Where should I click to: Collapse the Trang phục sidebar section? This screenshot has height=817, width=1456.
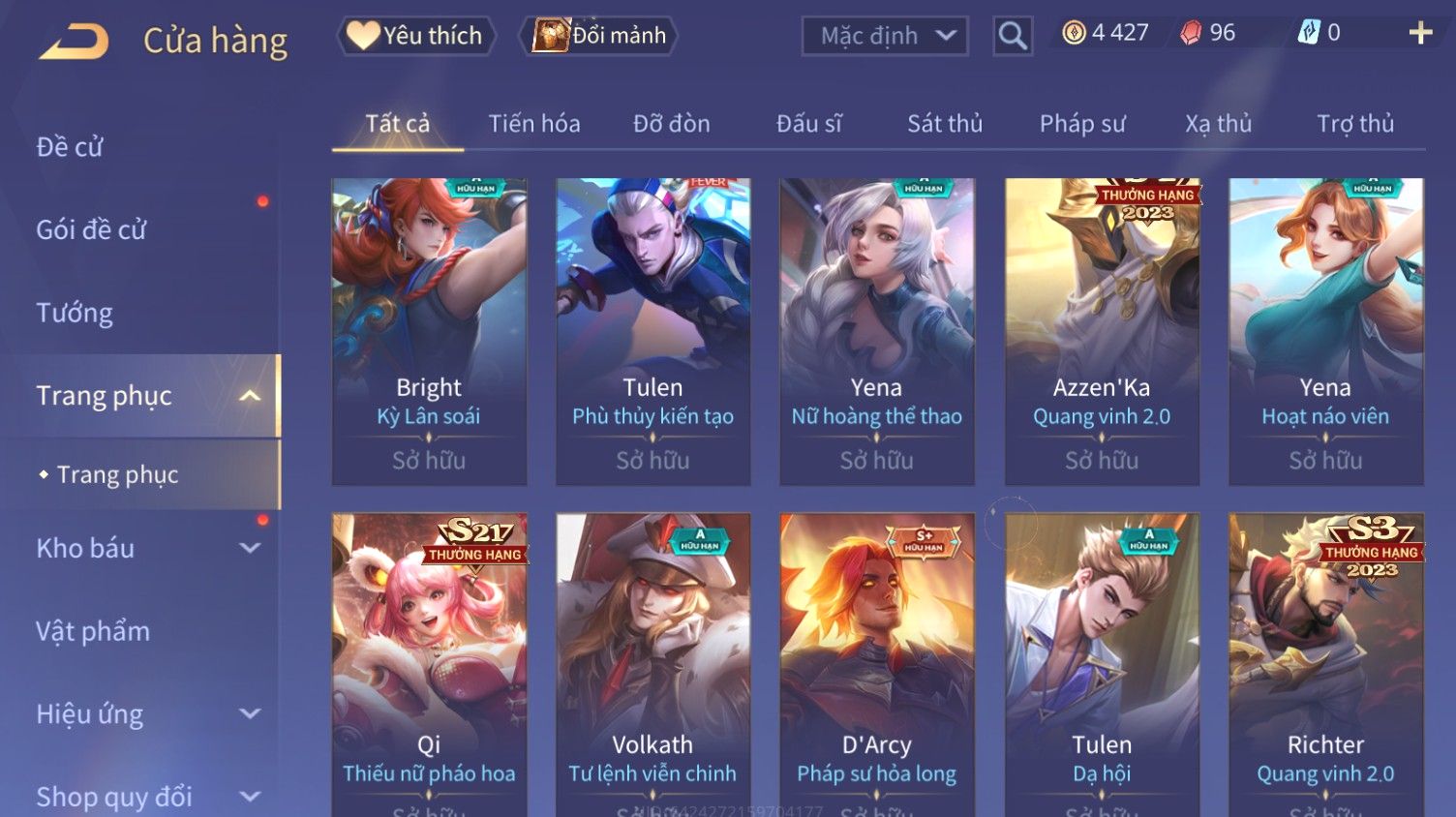click(250, 396)
